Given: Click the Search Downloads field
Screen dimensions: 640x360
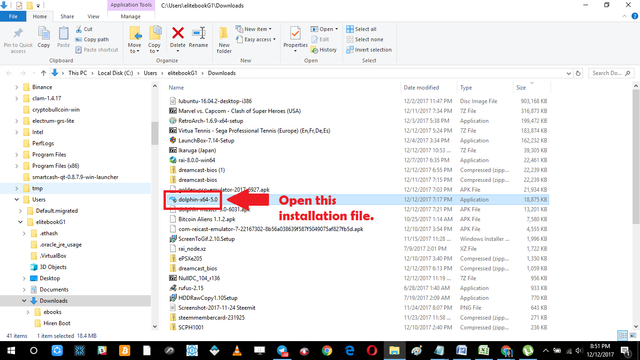Looking at the screenshot, I should tap(611, 73).
